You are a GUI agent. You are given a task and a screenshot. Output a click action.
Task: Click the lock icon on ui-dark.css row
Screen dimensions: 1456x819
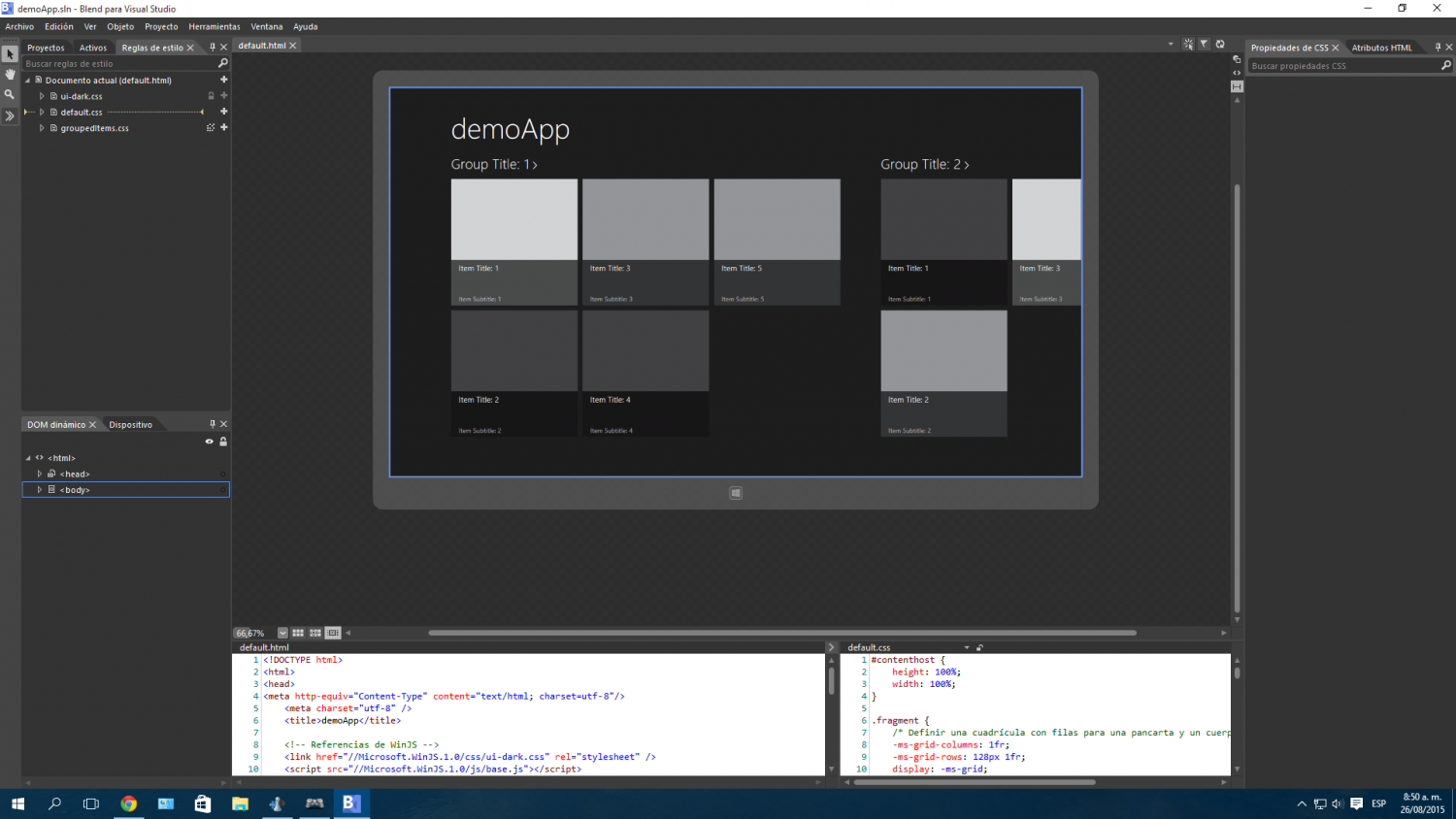pos(211,96)
